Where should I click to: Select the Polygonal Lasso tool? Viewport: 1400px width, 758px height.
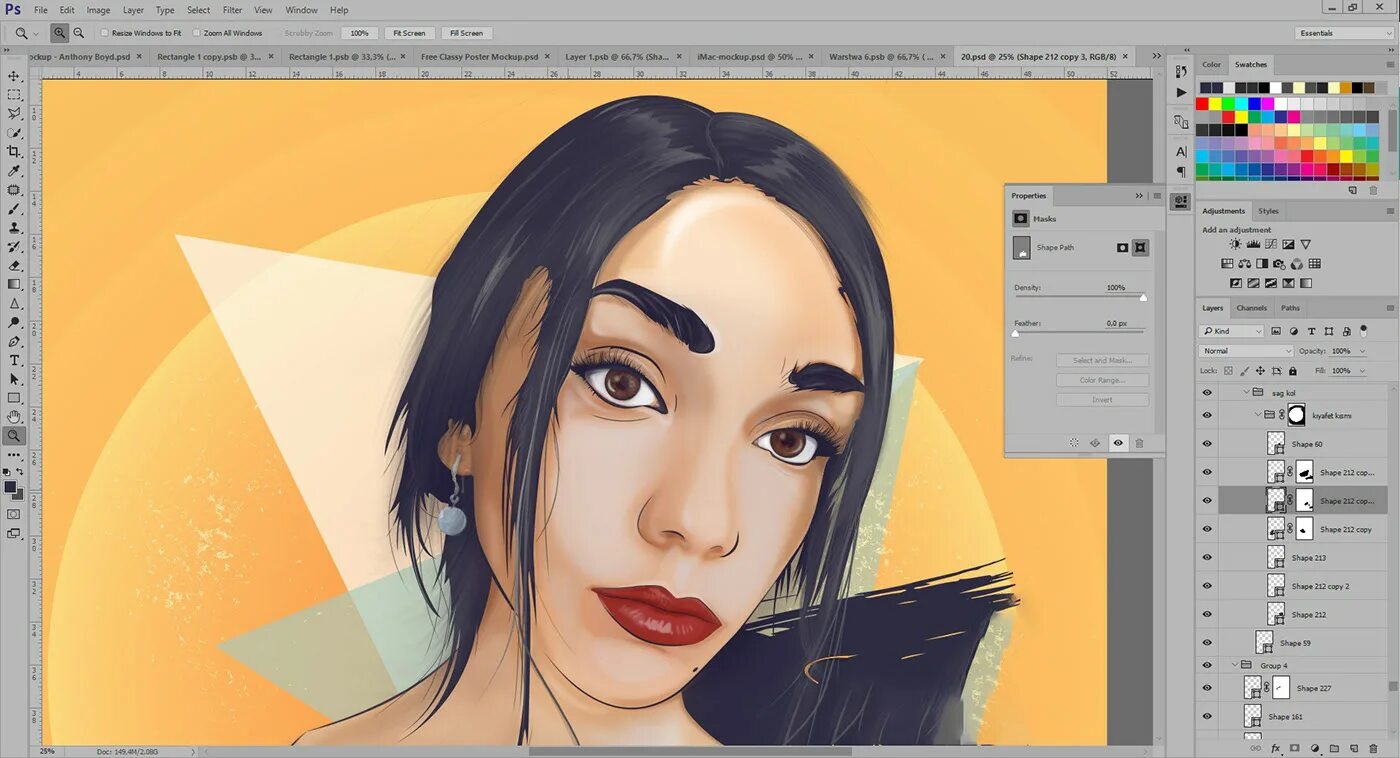[14, 114]
